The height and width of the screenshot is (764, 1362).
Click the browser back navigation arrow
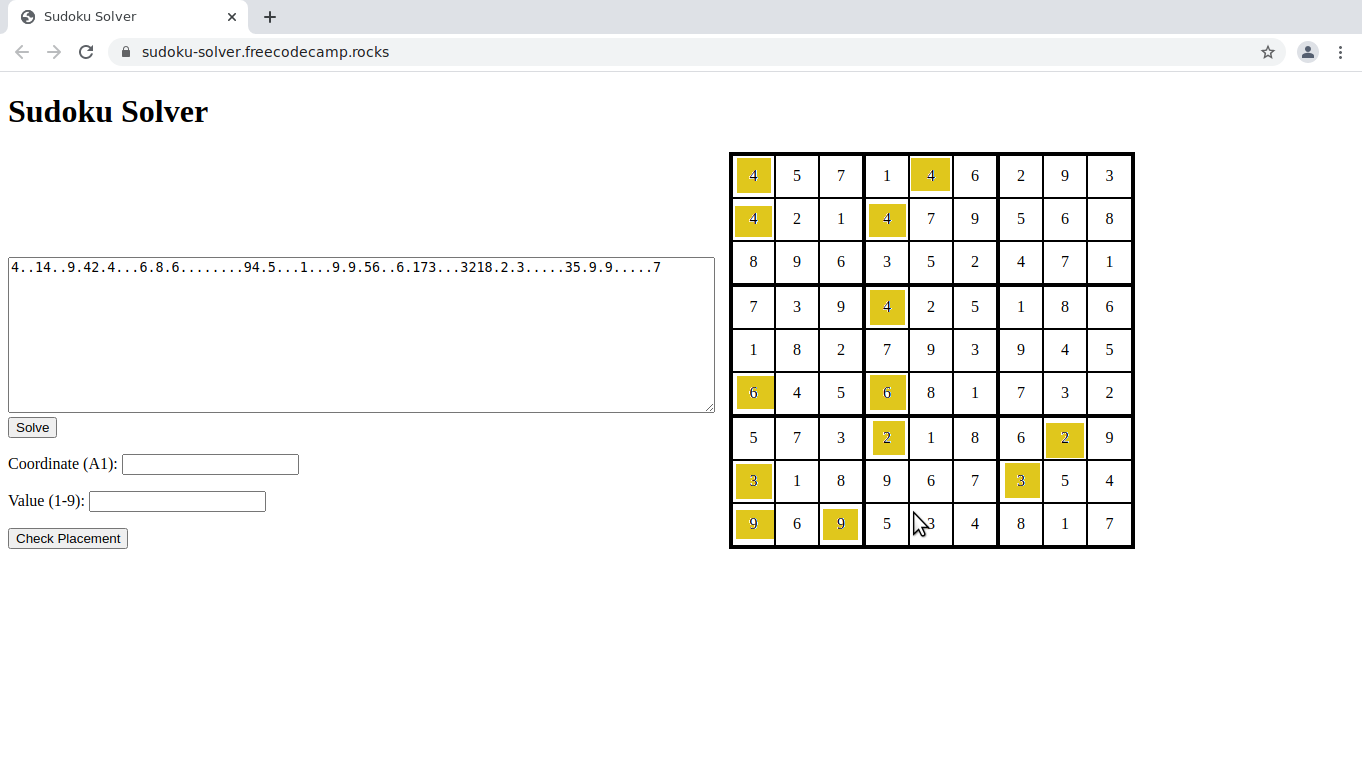click(x=22, y=51)
